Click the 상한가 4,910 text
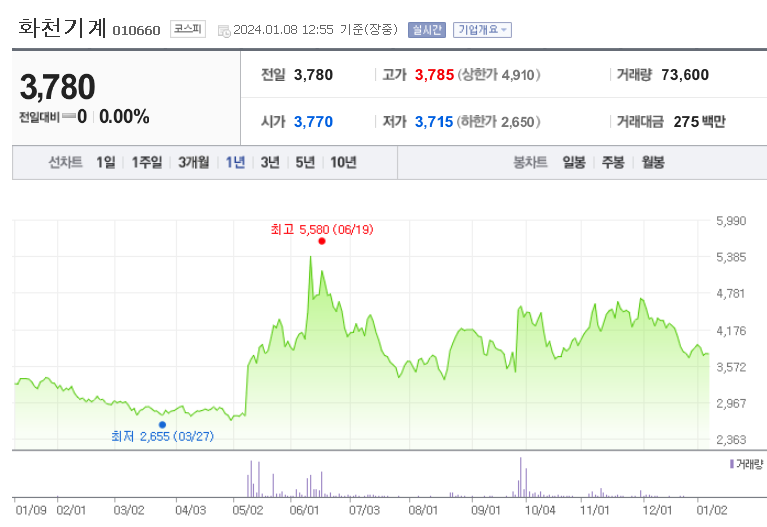767x527 pixels. pyautogui.click(x=499, y=75)
